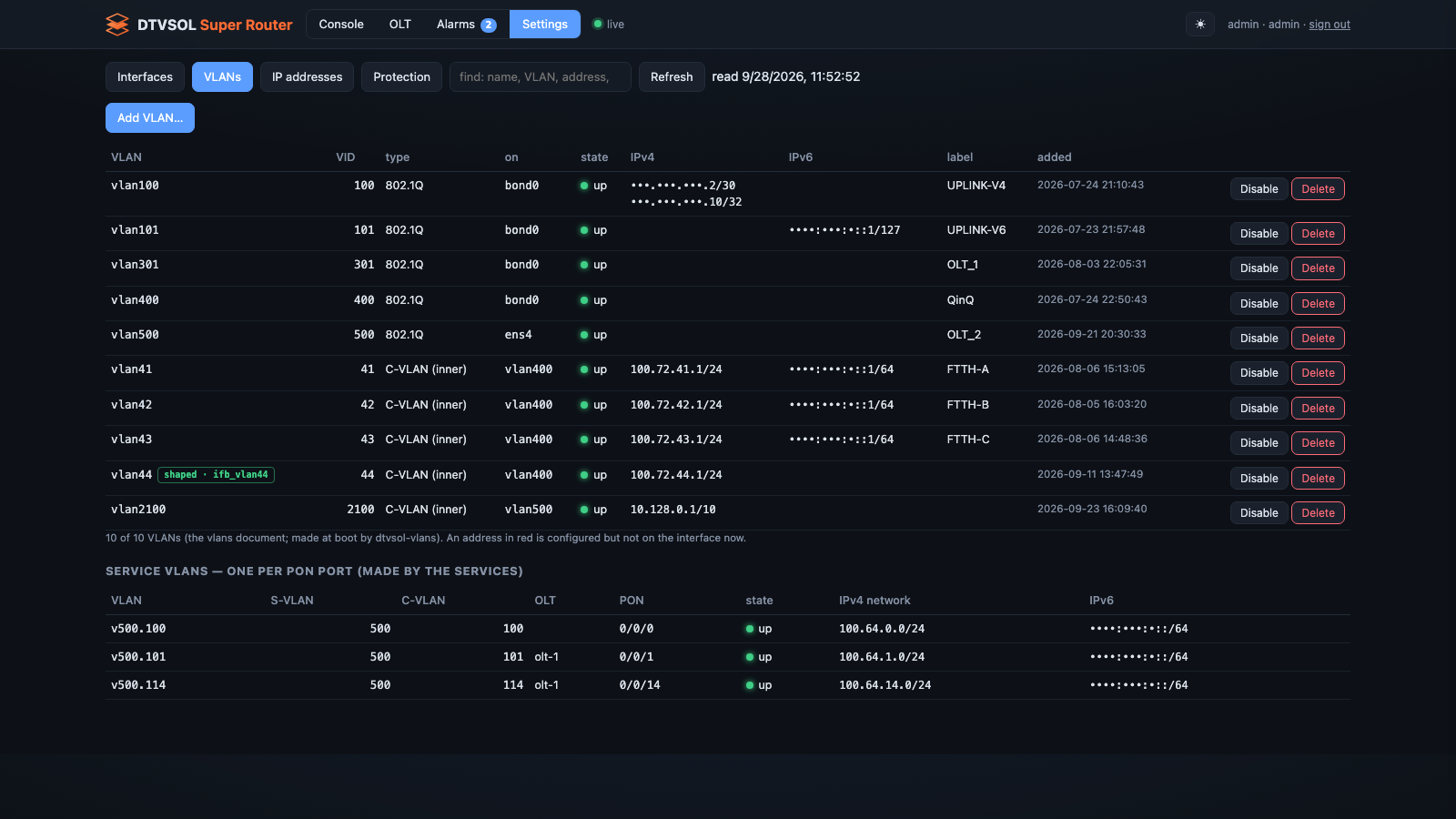Screen dimensions: 1456x819
Task: Delete vlan301
Action: [x=1318, y=268]
